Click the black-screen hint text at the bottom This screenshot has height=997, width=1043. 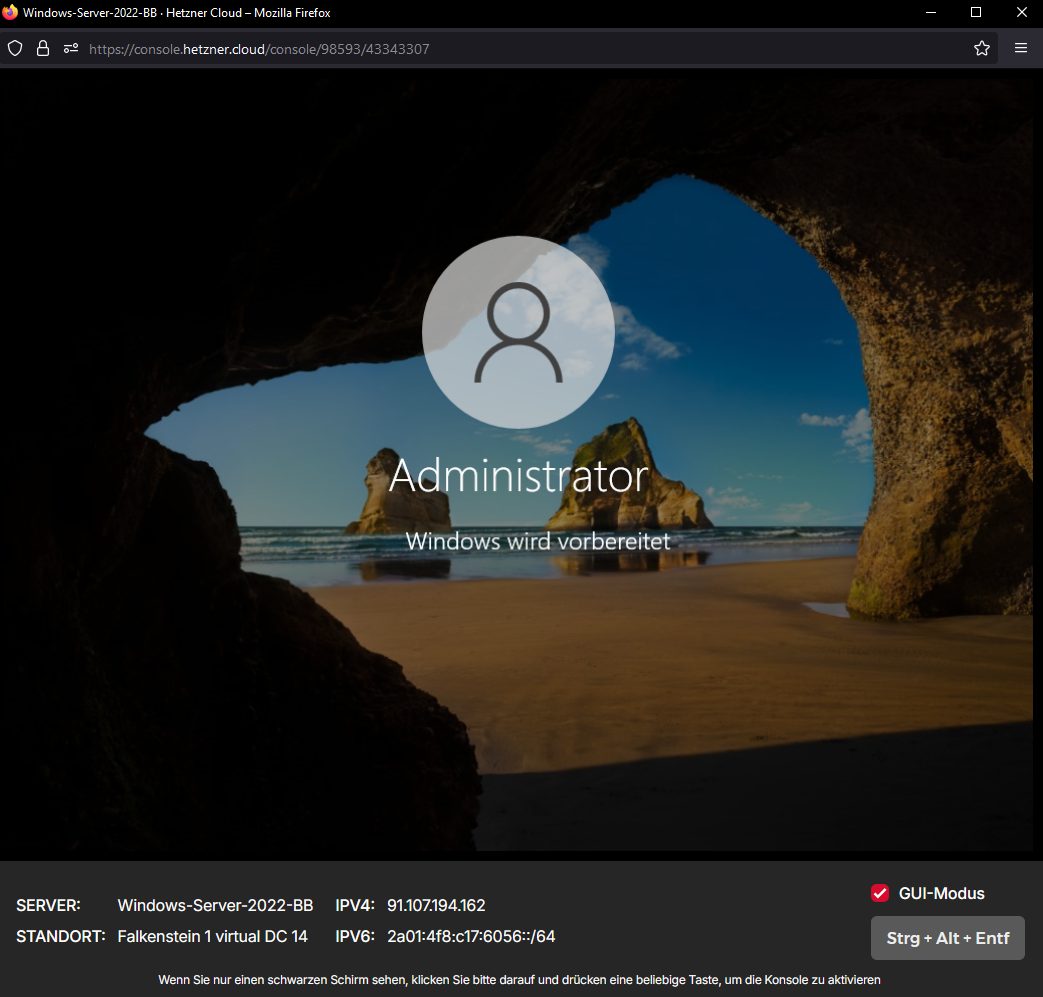click(x=521, y=980)
